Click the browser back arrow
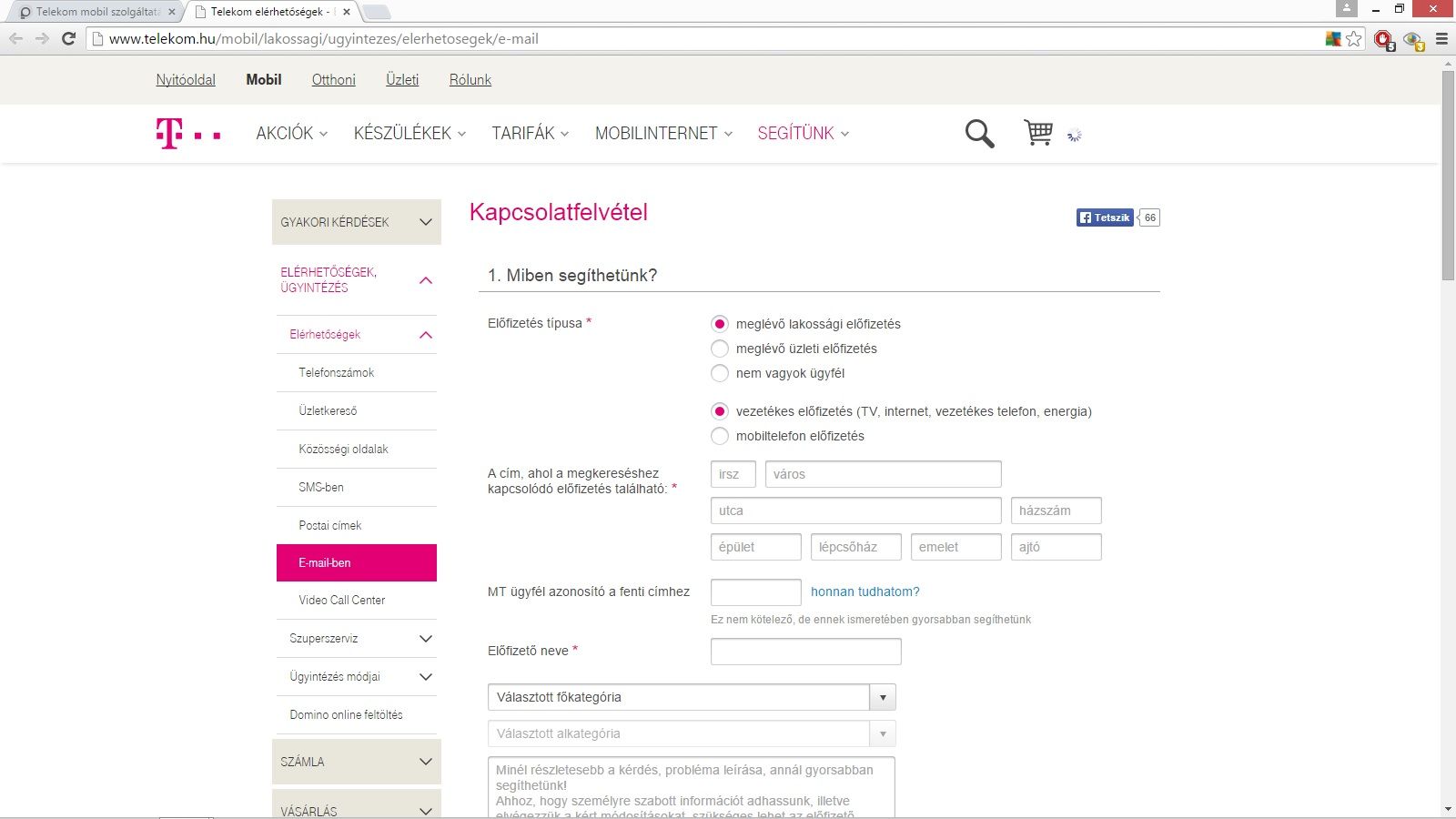The width and height of the screenshot is (1456, 819). 15,38
